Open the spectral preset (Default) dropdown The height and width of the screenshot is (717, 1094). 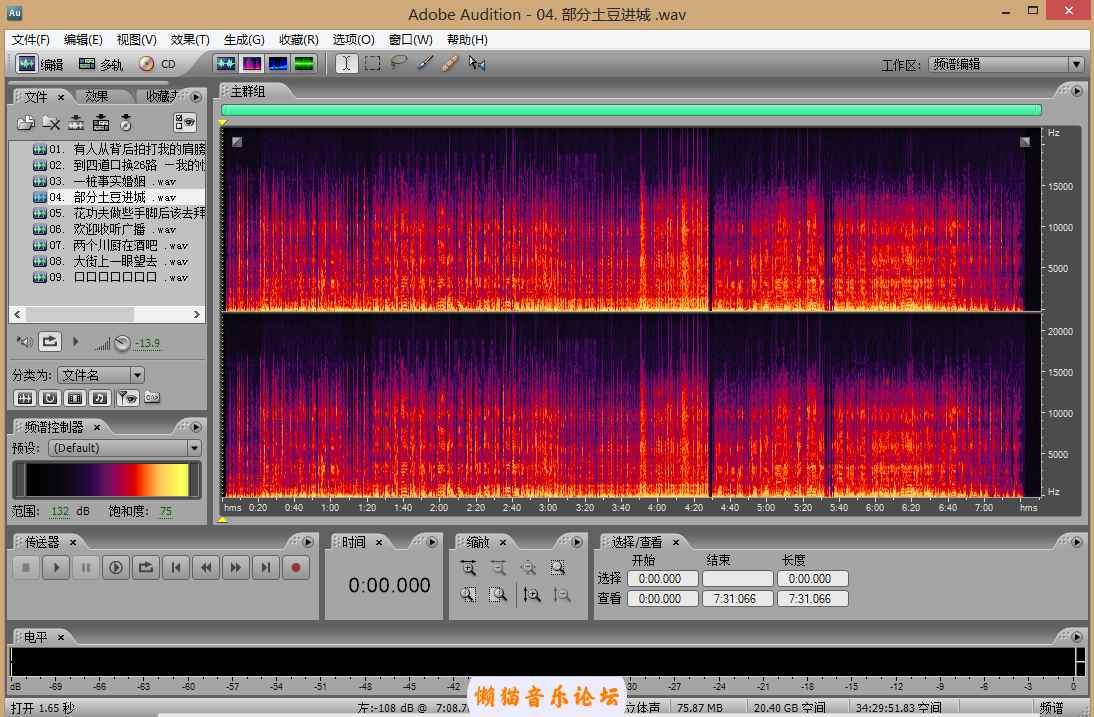coord(125,448)
